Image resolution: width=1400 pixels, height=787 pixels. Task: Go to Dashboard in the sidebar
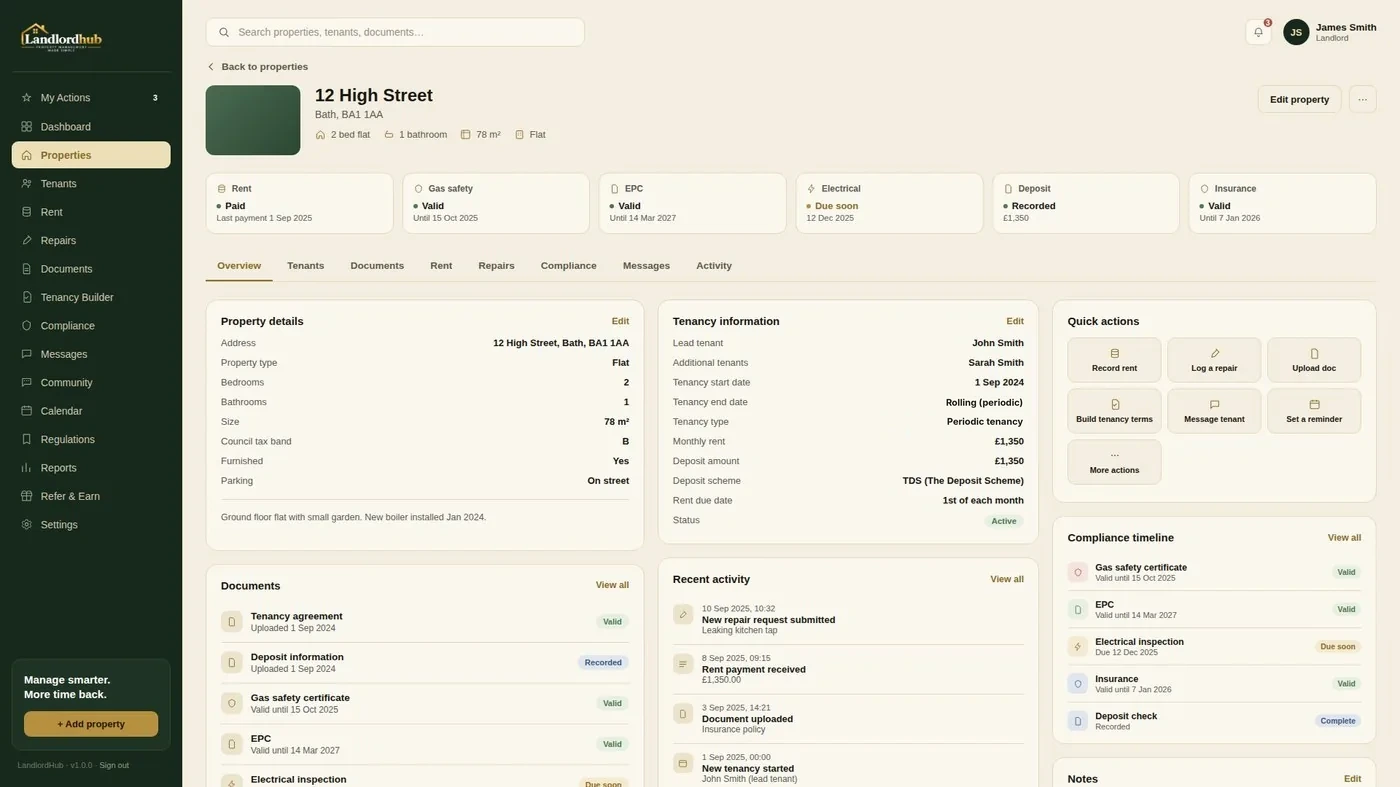(91, 127)
